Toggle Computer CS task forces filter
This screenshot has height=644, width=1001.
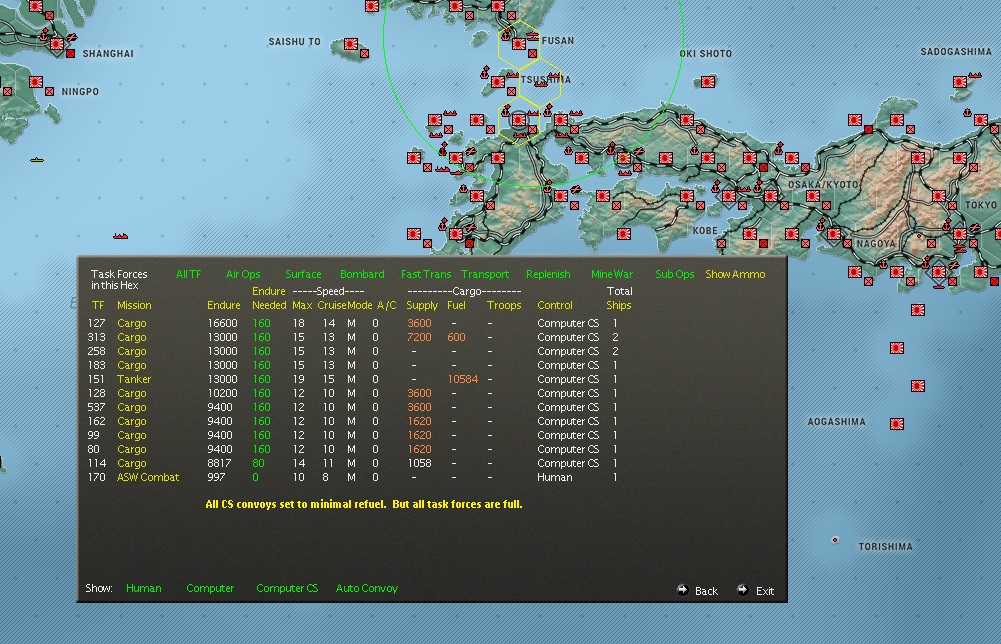[x=287, y=588]
